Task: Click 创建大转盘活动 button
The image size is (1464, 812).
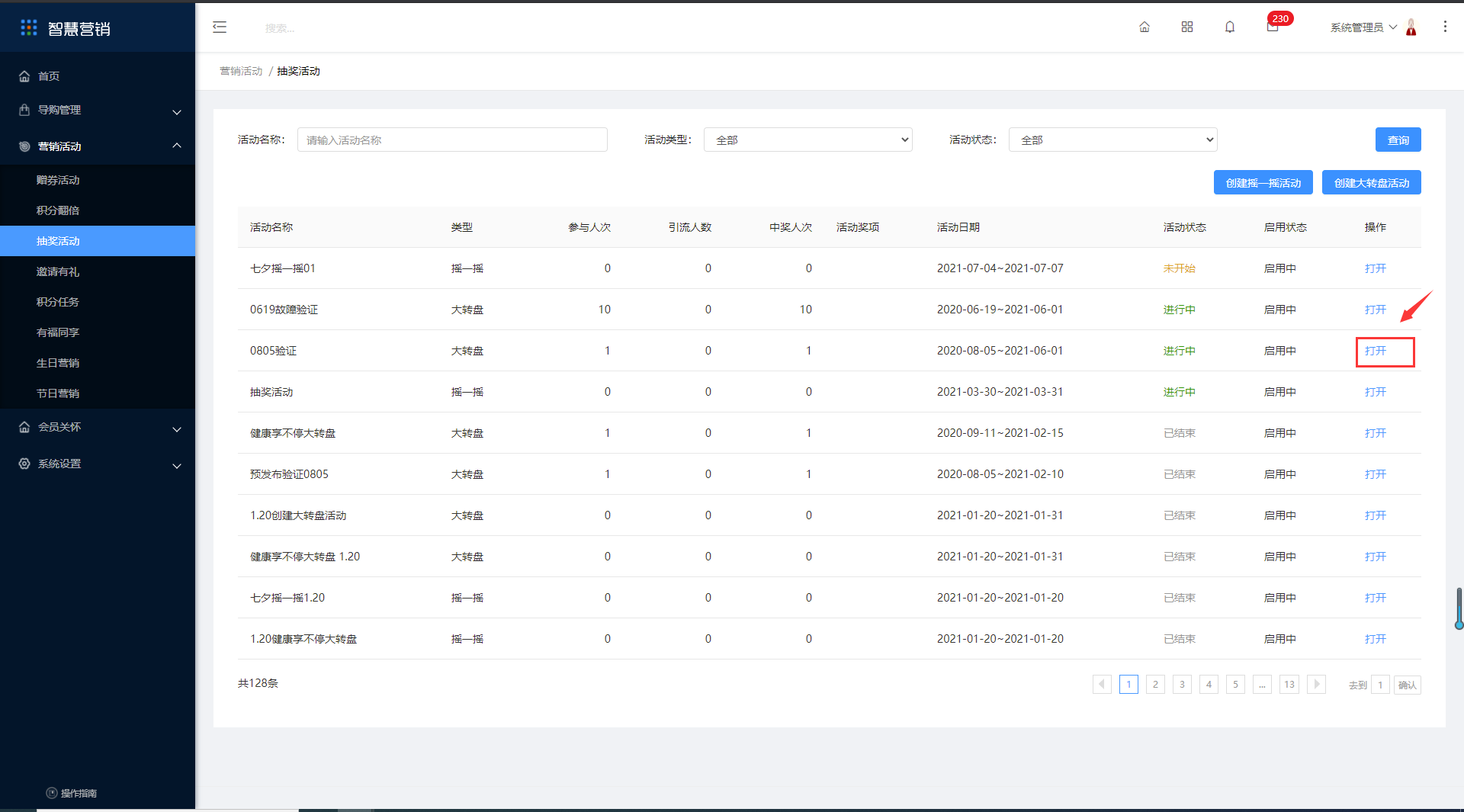Action: [1371, 182]
